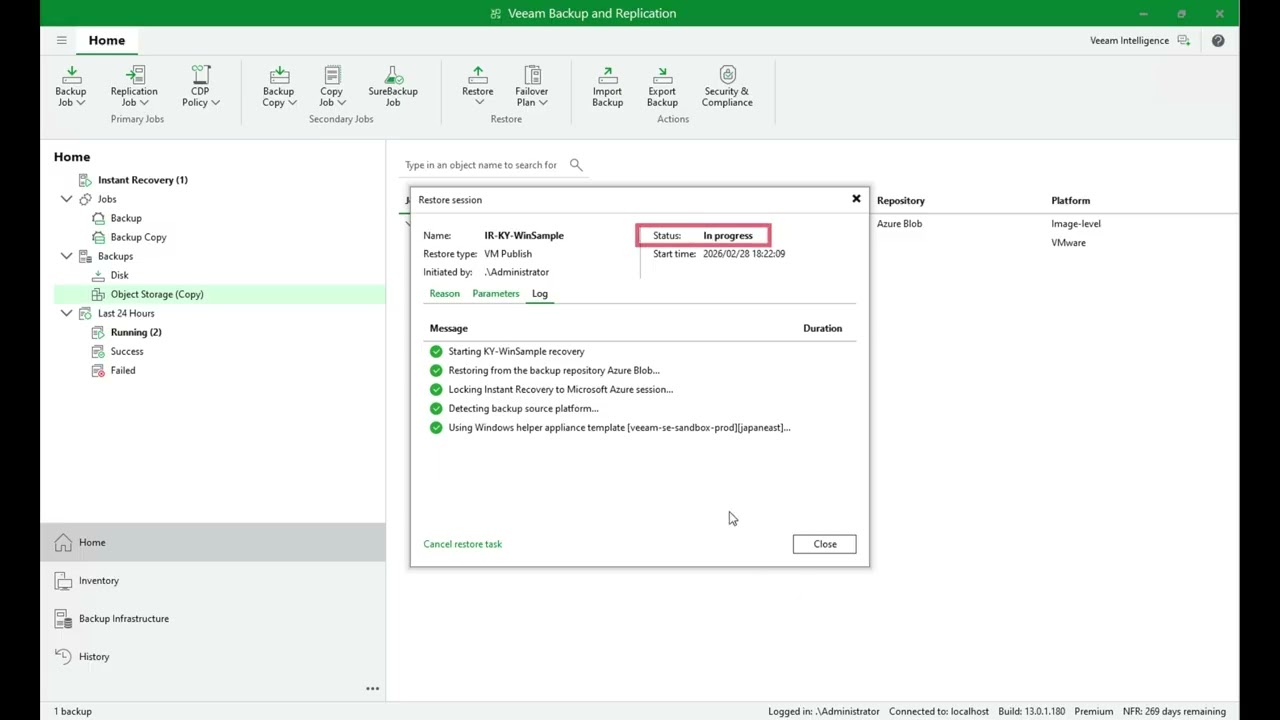Click 'NFR: 269 days remaining' status text

click(x=1174, y=711)
